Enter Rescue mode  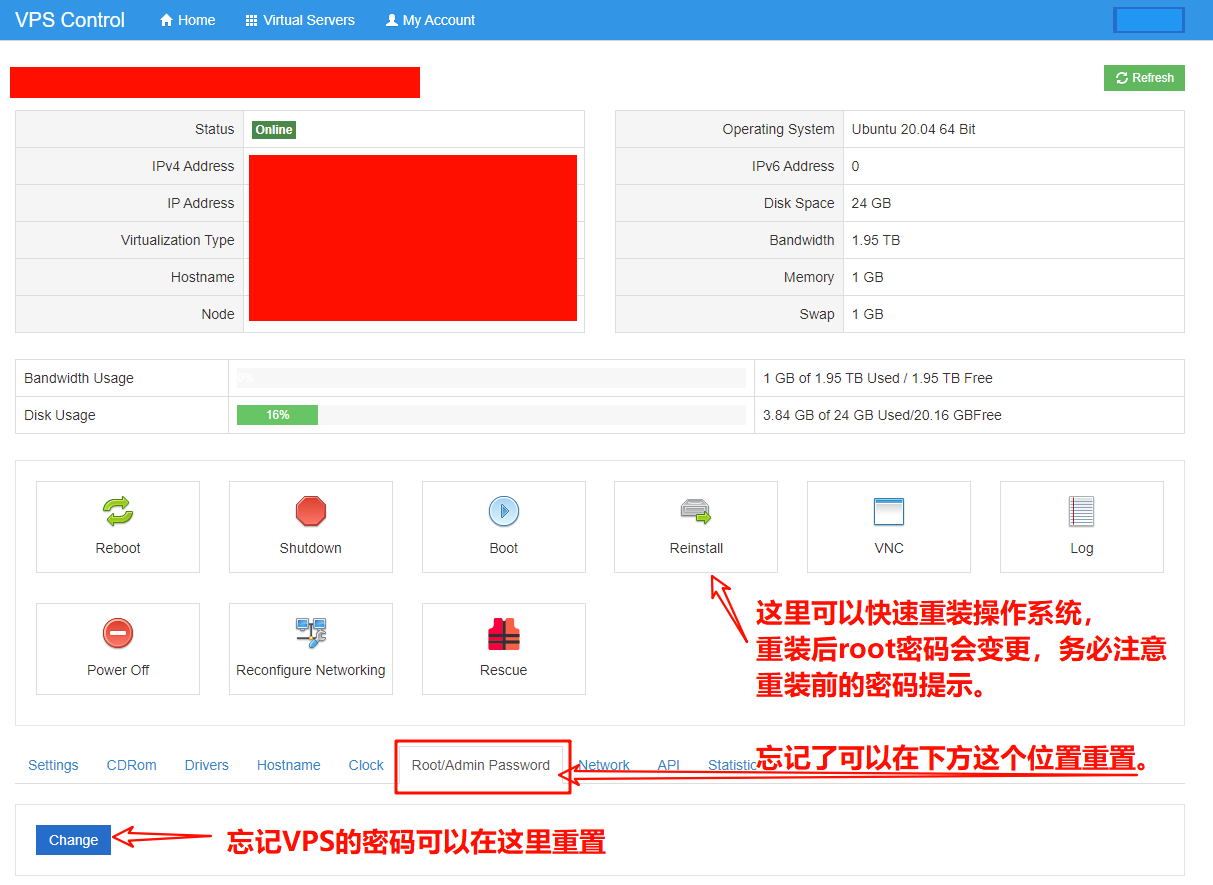pos(503,634)
